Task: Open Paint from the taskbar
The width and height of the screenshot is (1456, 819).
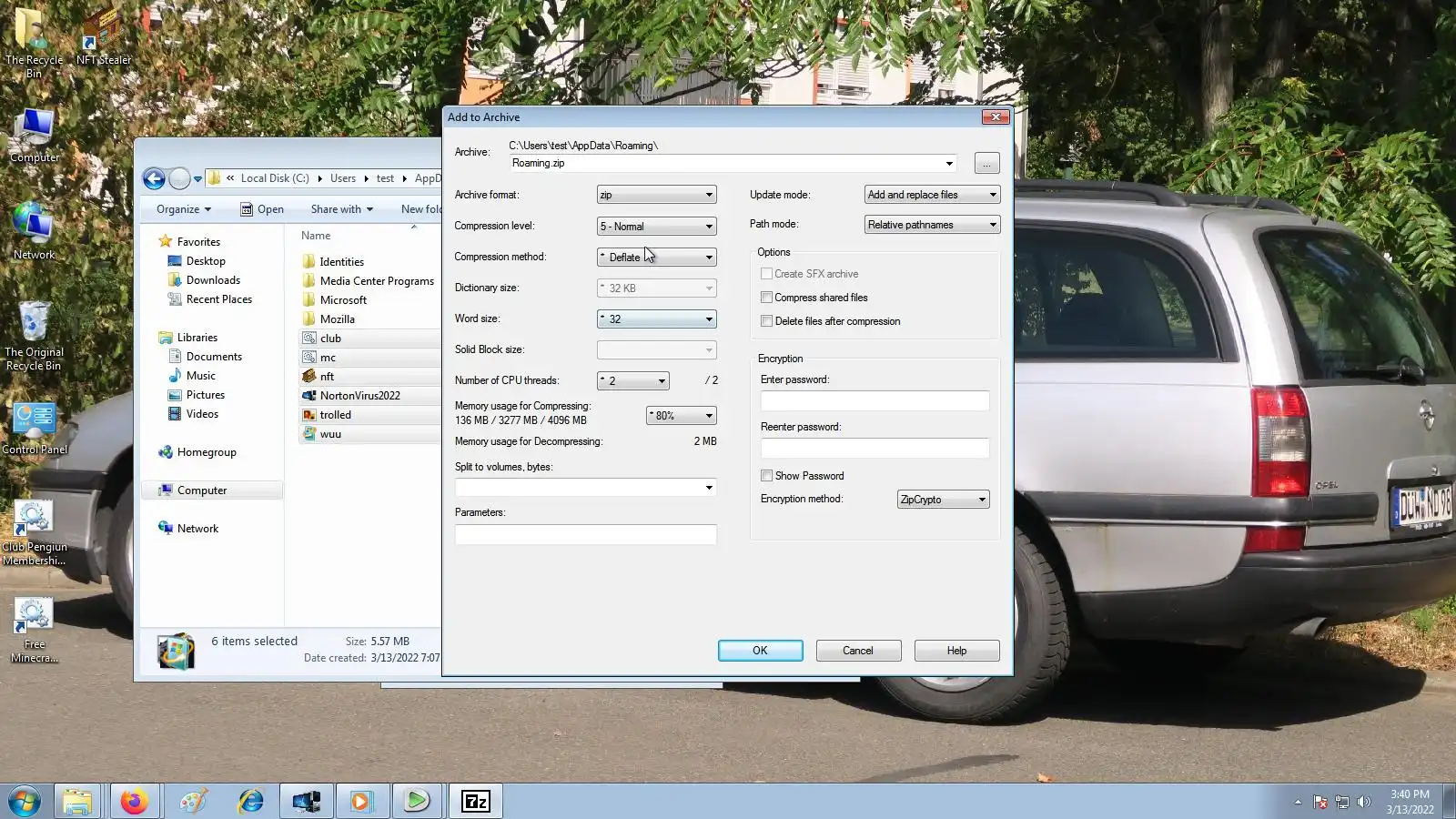Action: (192, 801)
